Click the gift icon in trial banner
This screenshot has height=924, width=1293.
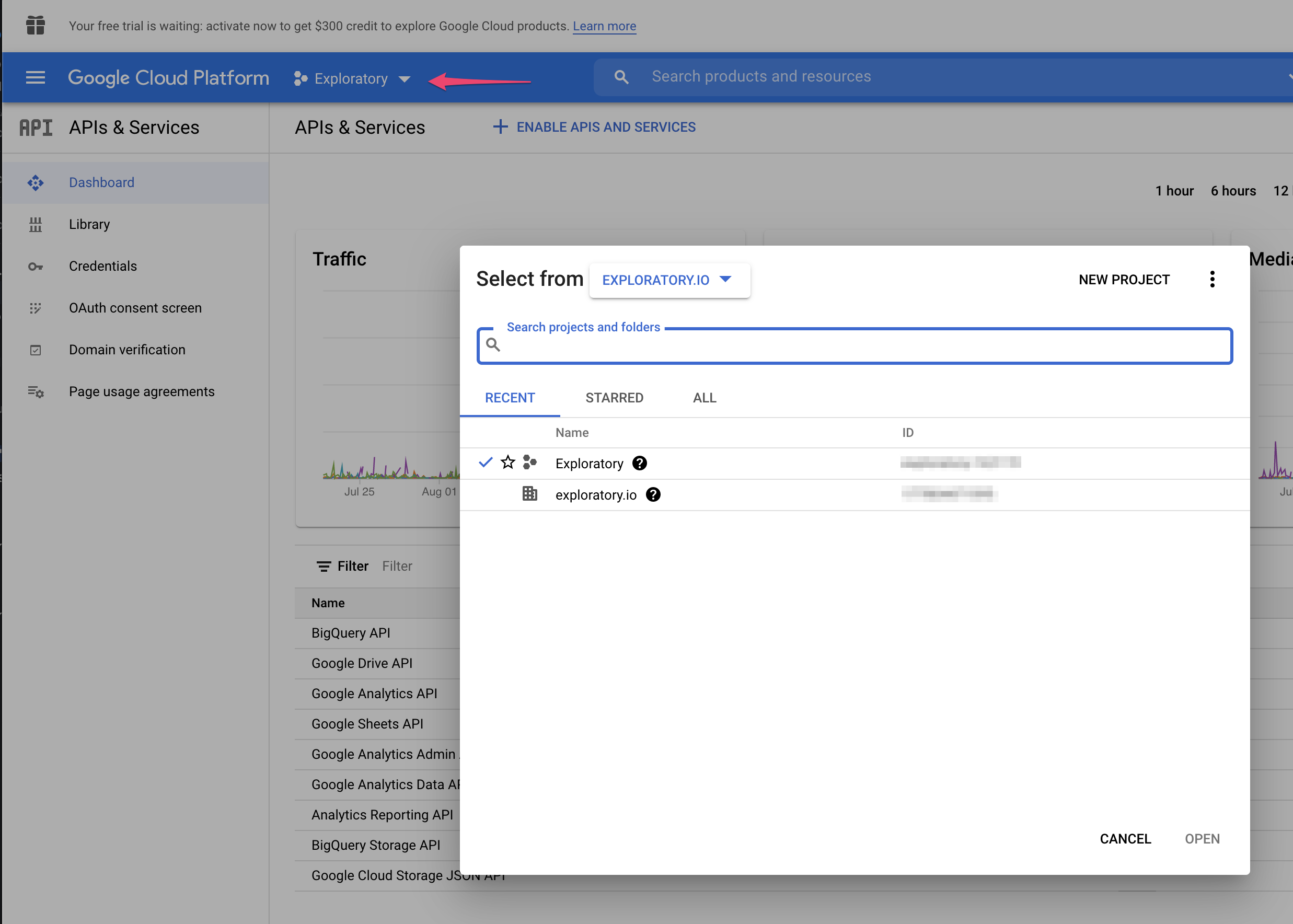pos(35,26)
